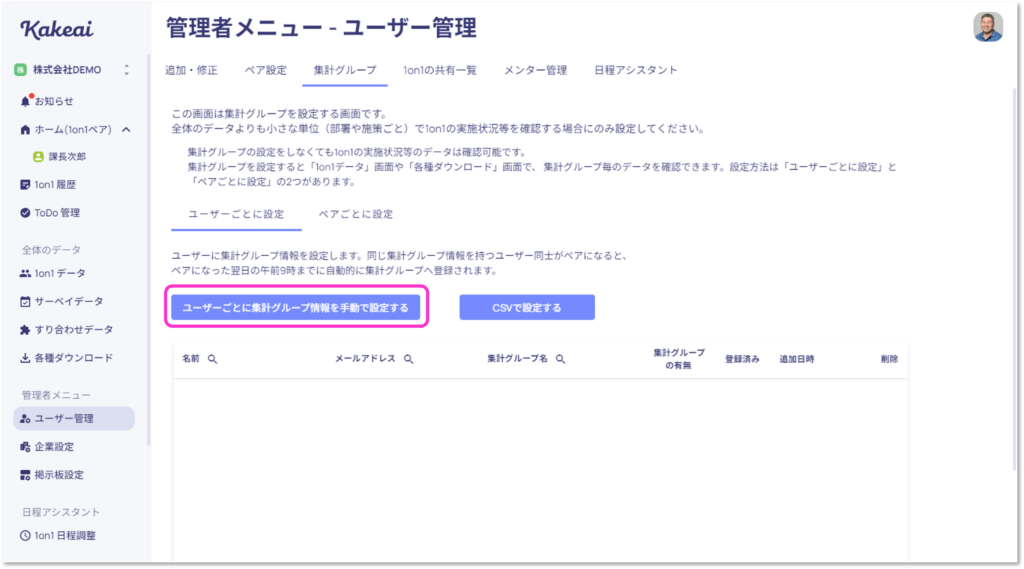Click the ToDo 管理 checkmark icon
Image resolution: width=1024 pixels, height=569 pixels.
25,212
